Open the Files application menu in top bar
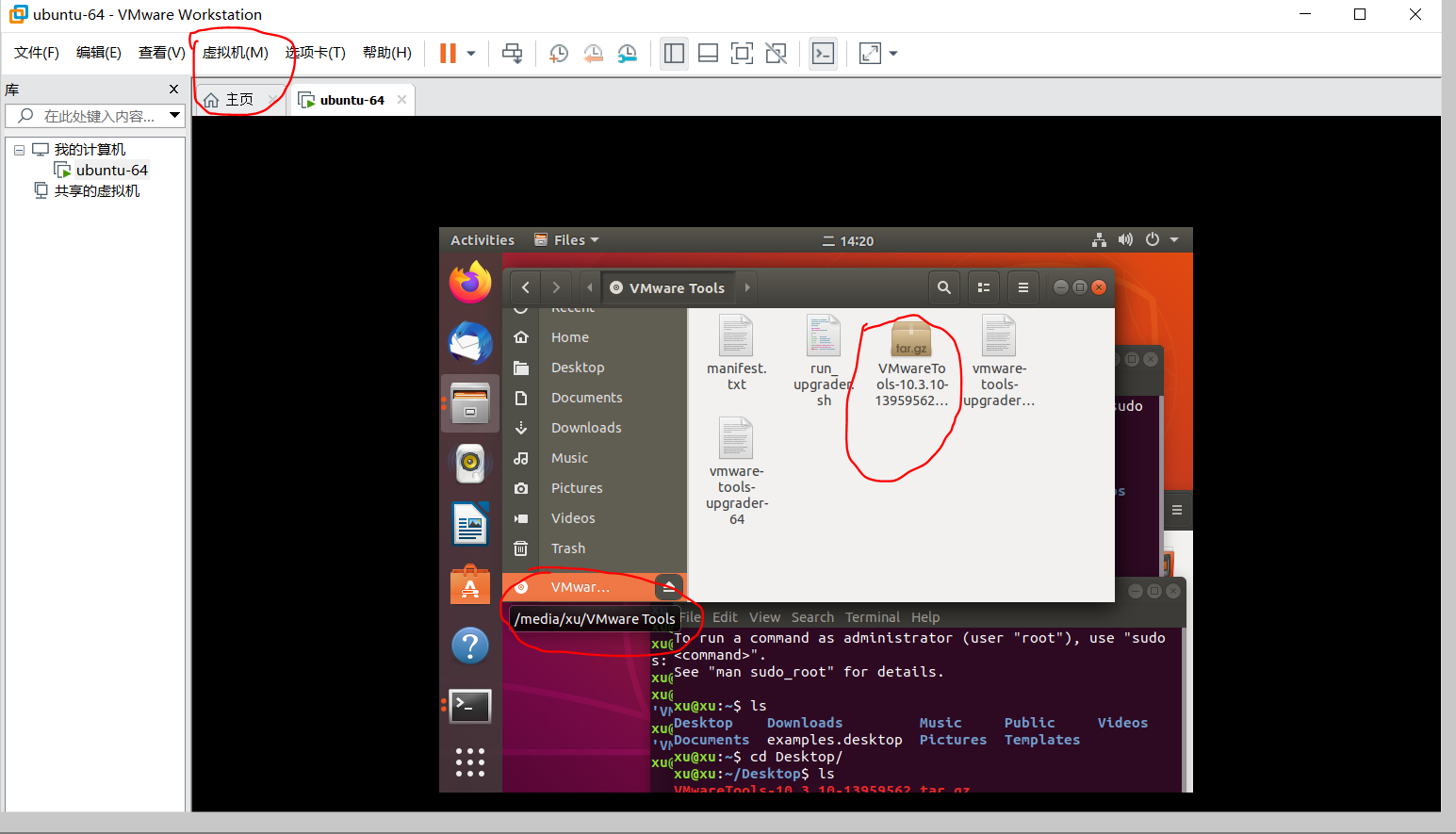This screenshot has width=1456, height=834. (x=566, y=240)
